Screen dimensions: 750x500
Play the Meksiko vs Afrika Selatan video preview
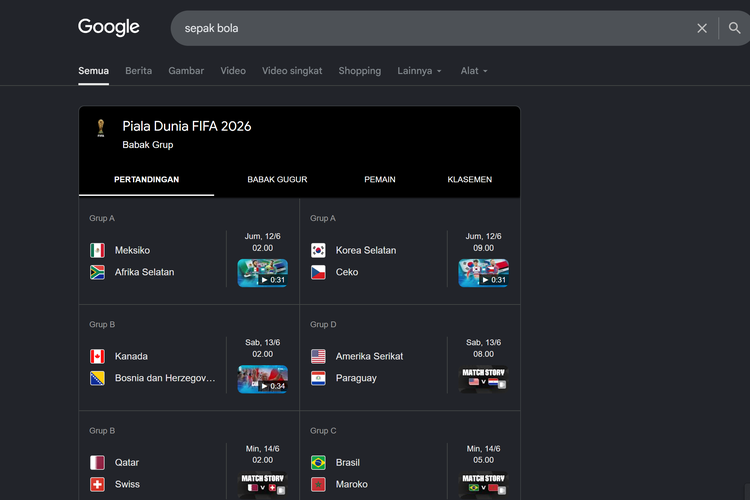click(x=263, y=273)
